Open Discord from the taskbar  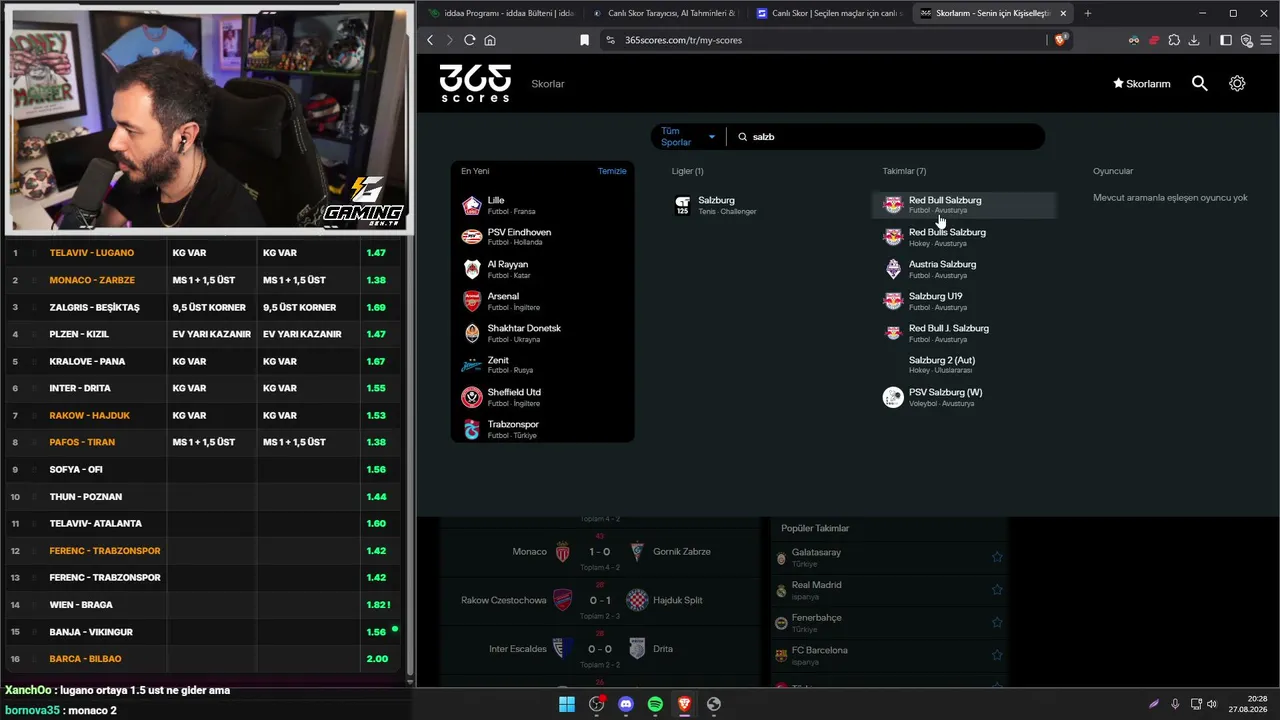(626, 704)
